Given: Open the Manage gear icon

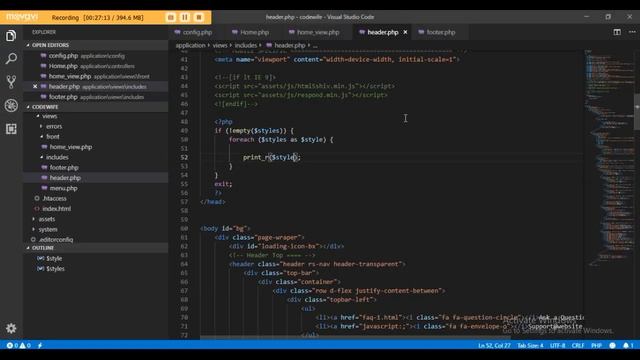Looking at the screenshot, I should tap(11, 328).
